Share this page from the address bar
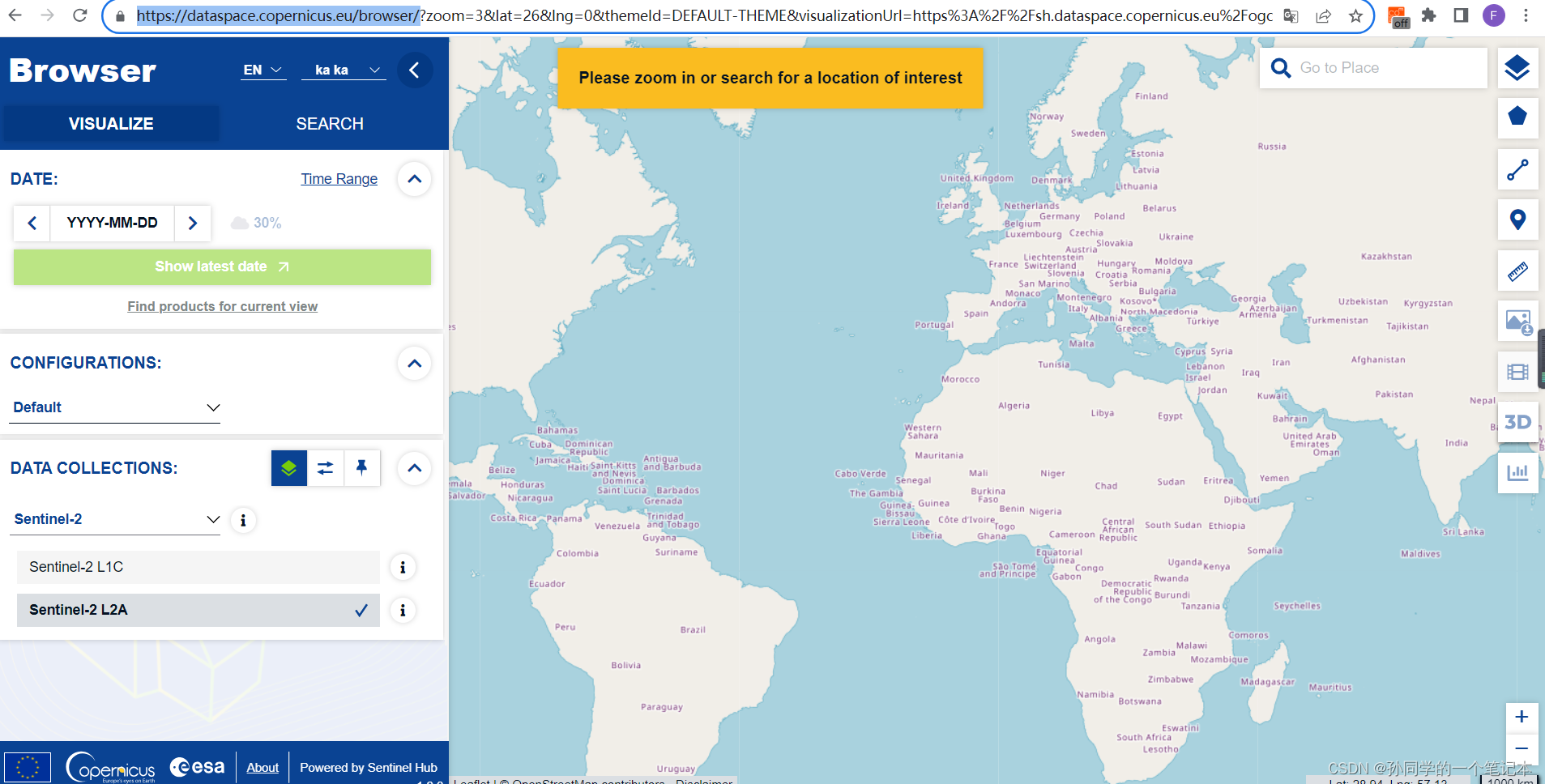 point(1324,16)
